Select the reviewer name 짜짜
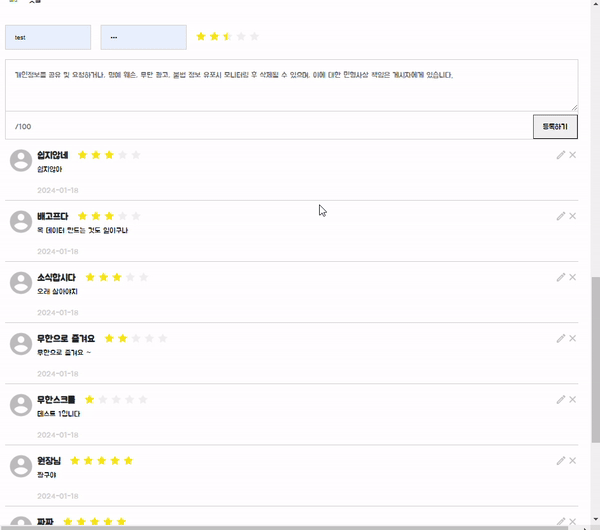The width and height of the screenshot is (600, 530). (45, 522)
